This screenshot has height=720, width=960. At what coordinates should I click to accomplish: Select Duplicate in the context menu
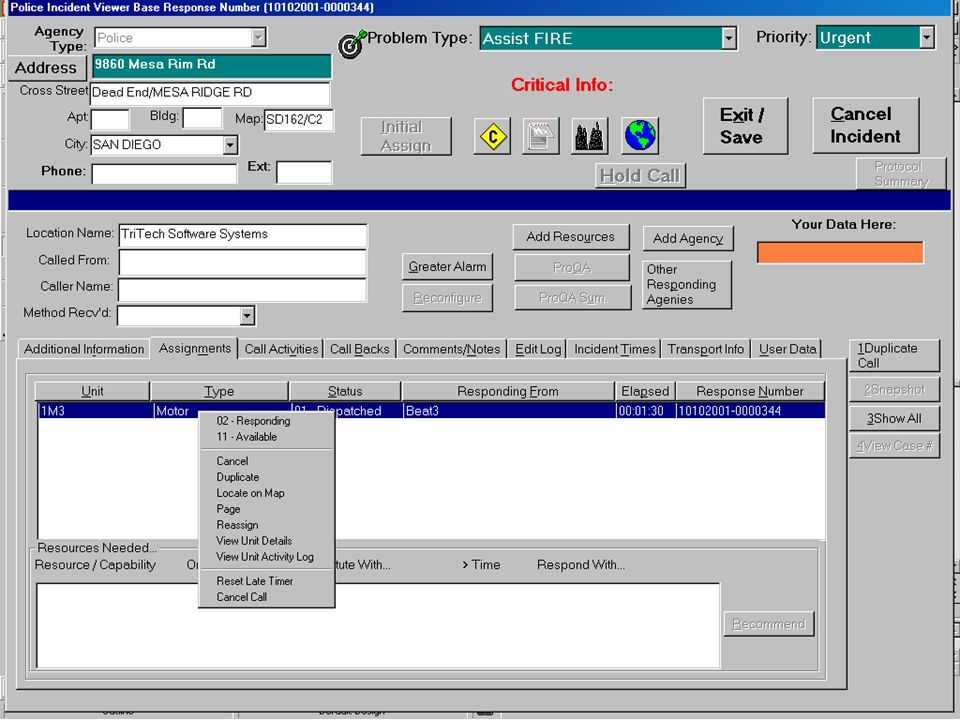pos(267,477)
